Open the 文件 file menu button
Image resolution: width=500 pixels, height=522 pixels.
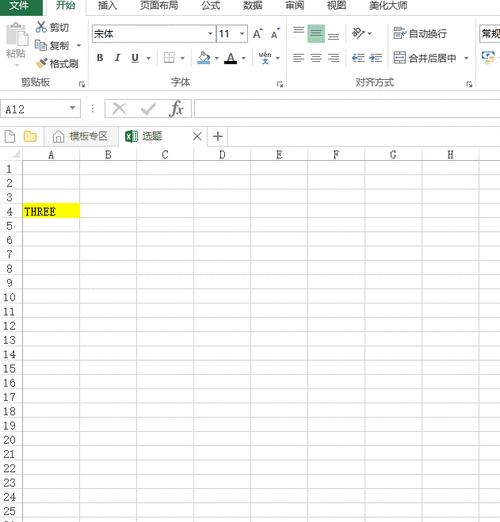coord(19,5)
